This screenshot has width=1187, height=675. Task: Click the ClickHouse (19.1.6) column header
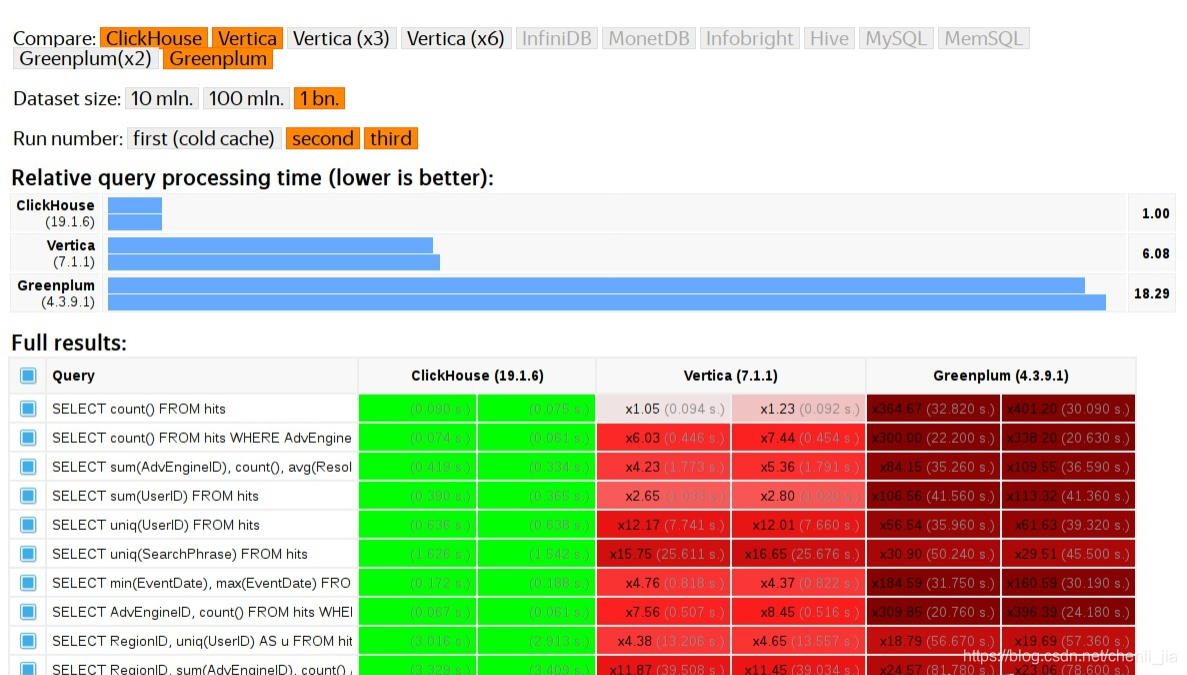tap(477, 375)
